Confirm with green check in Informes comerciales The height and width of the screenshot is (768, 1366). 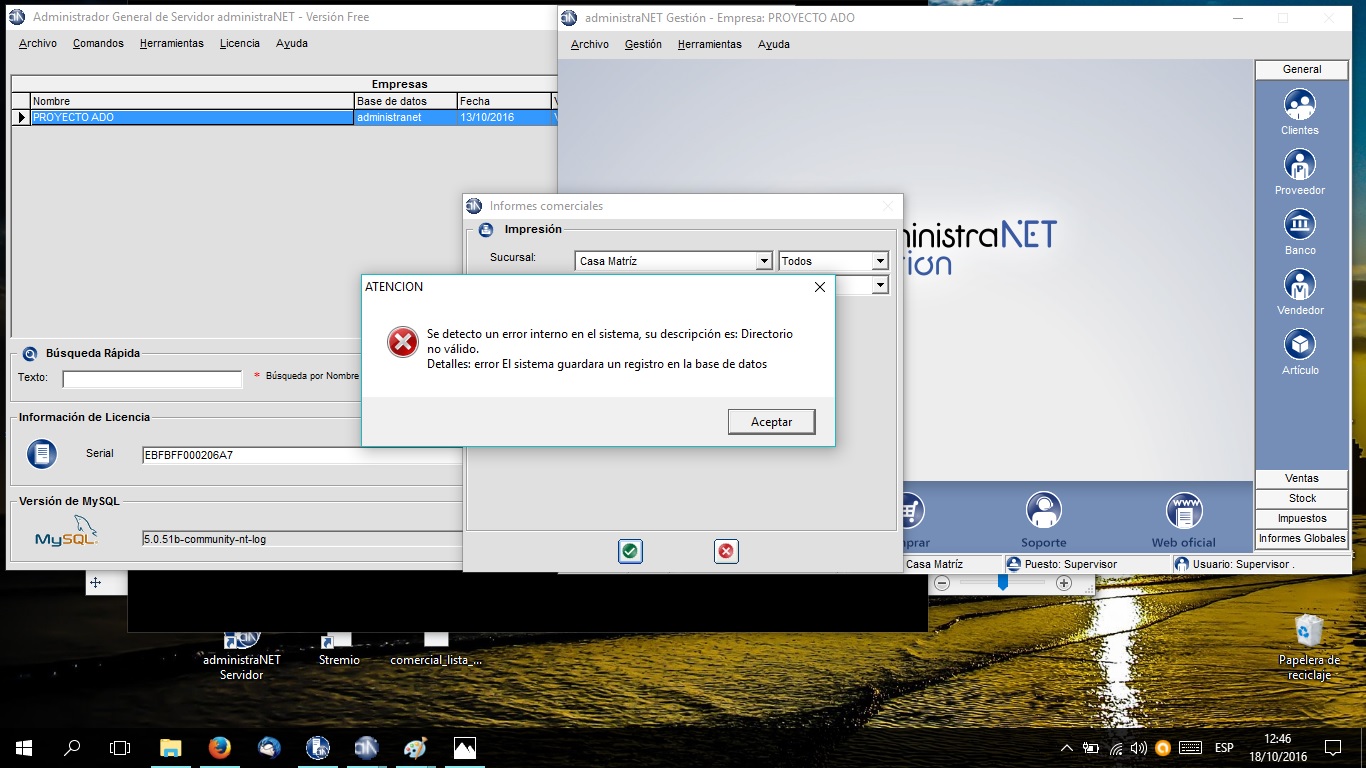click(x=630, y=551)
